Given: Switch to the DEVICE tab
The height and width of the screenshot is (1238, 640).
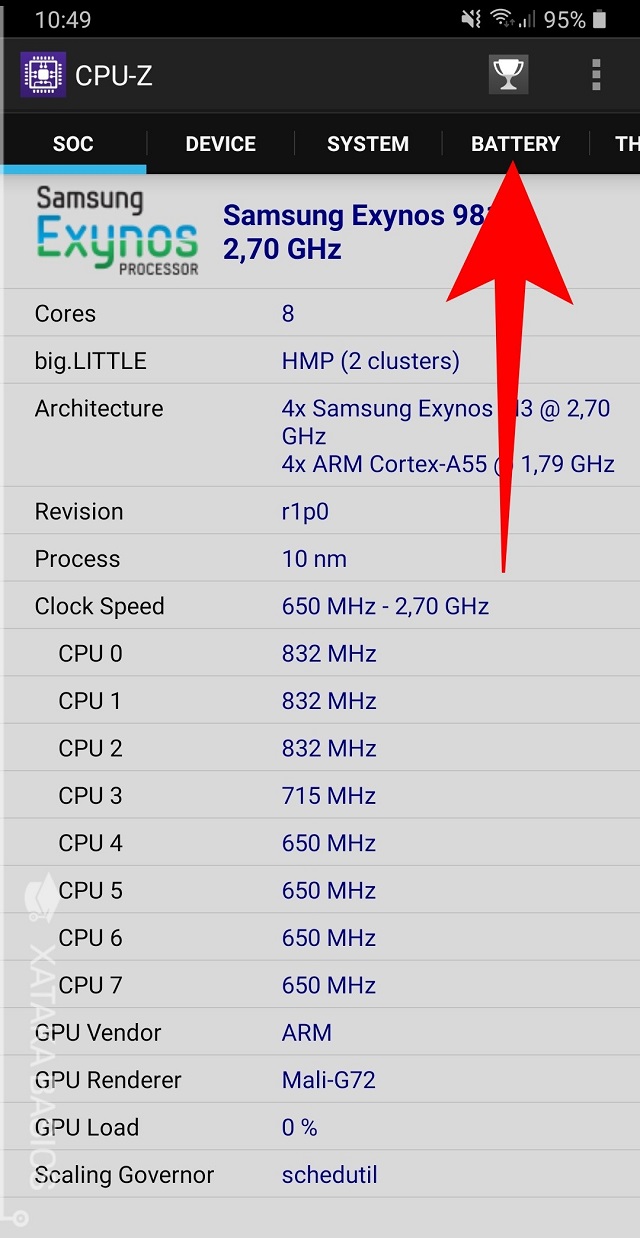Looking at the screenshot, I should coord(220,144).
